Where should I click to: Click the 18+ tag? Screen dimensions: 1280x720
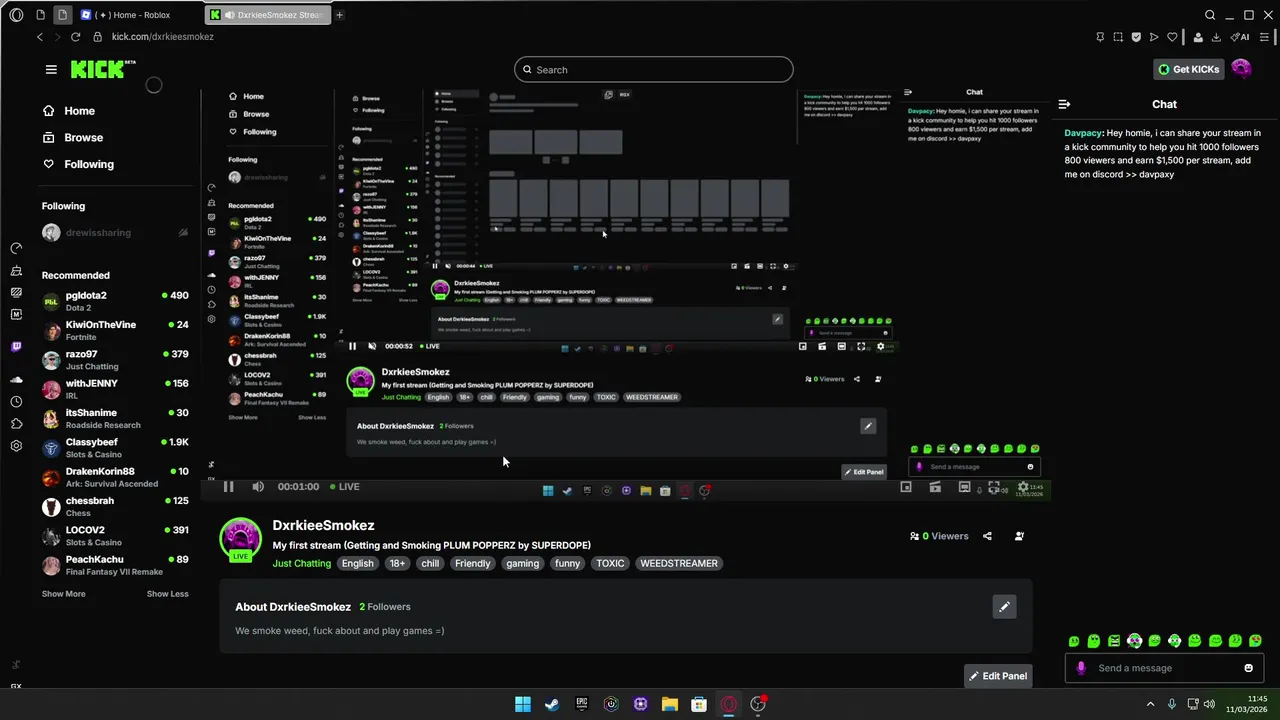[398, 564]
